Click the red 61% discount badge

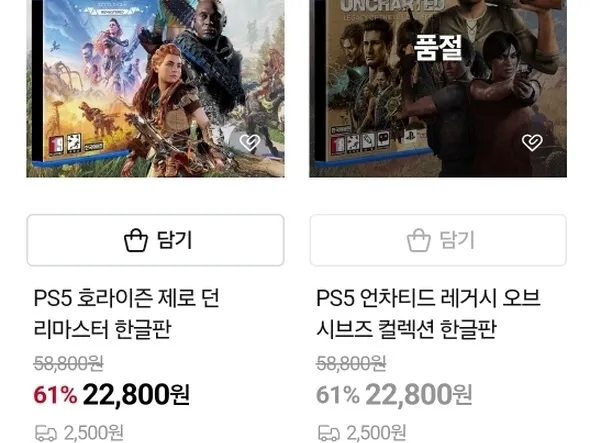[55, 395]
